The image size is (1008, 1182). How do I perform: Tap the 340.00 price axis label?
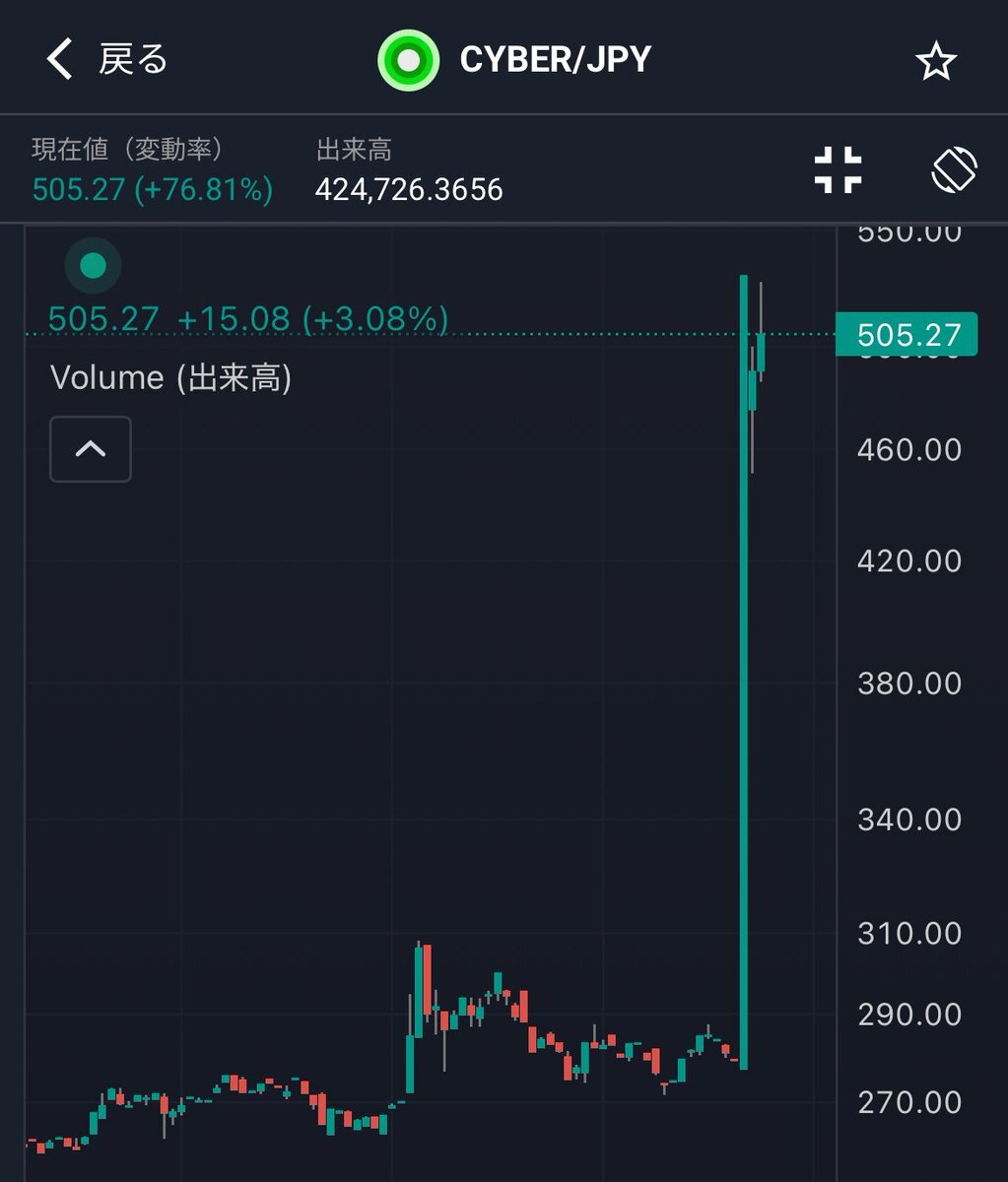click(909, 820)
